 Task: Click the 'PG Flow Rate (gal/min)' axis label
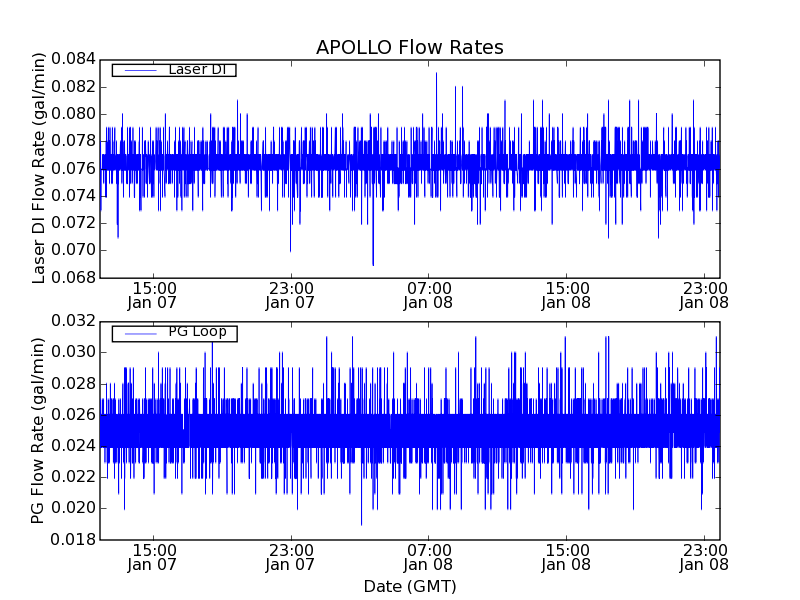pos(37,430)
